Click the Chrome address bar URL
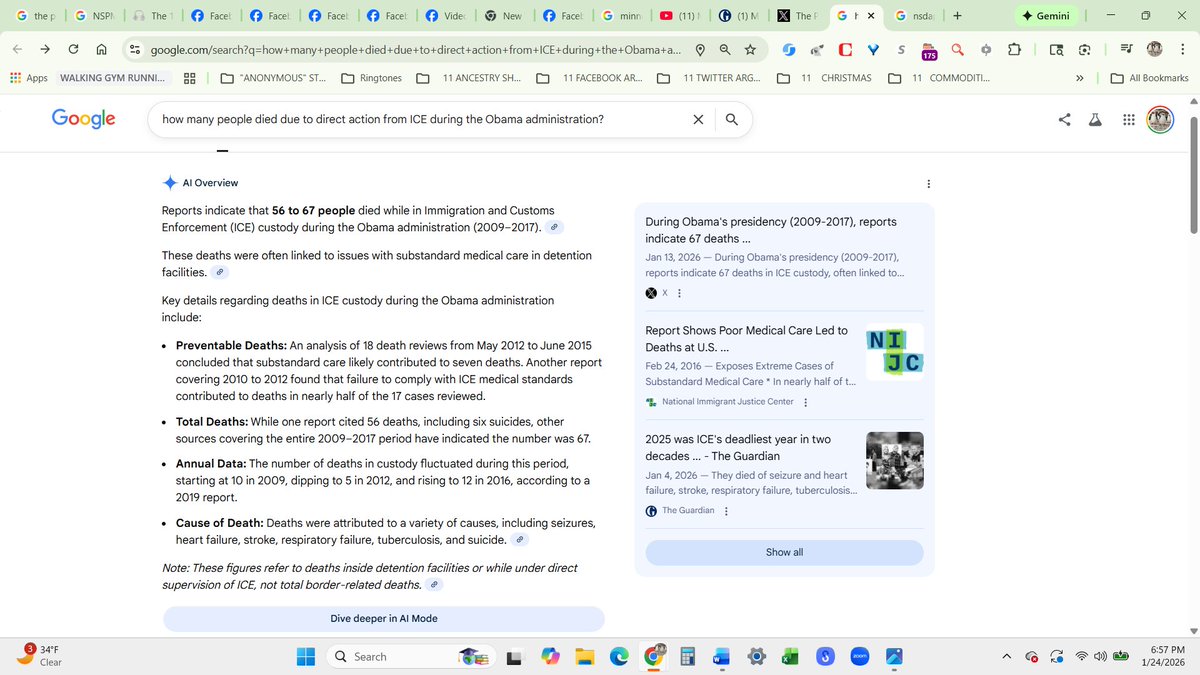 (415, 50)
